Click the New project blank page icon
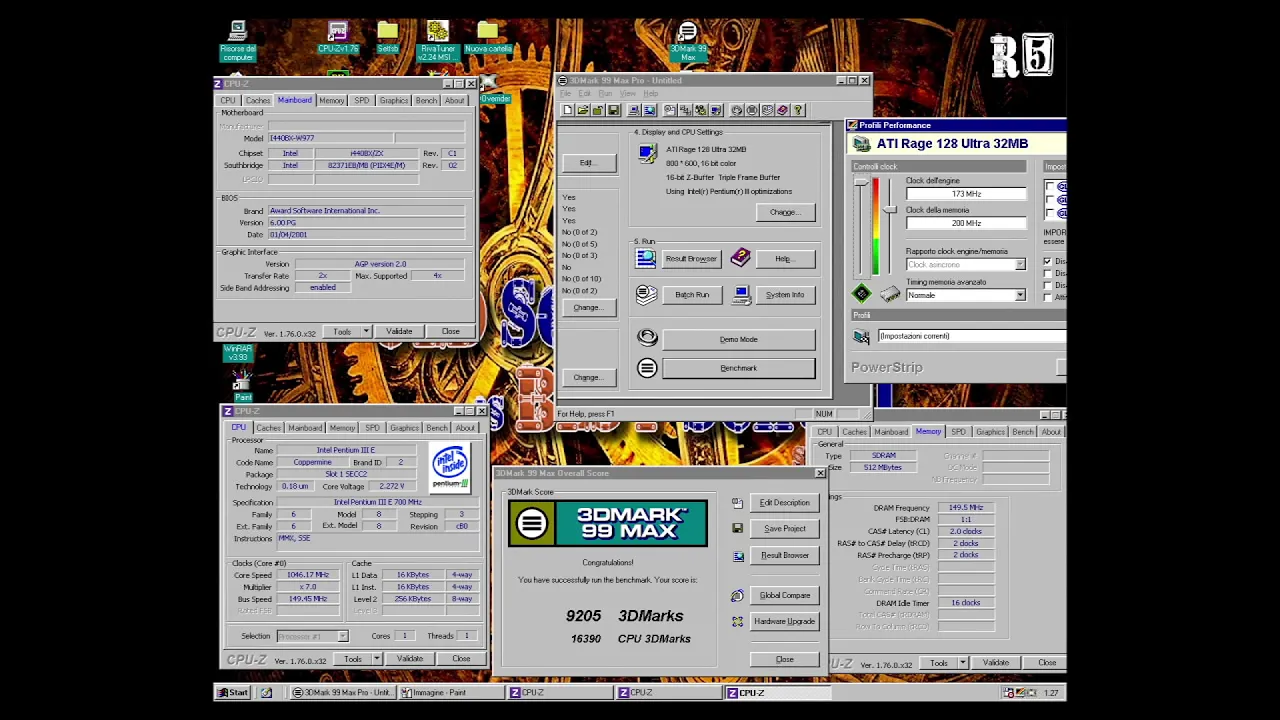The width and height of the screenshot is (1280, 720). click(568, 110)
